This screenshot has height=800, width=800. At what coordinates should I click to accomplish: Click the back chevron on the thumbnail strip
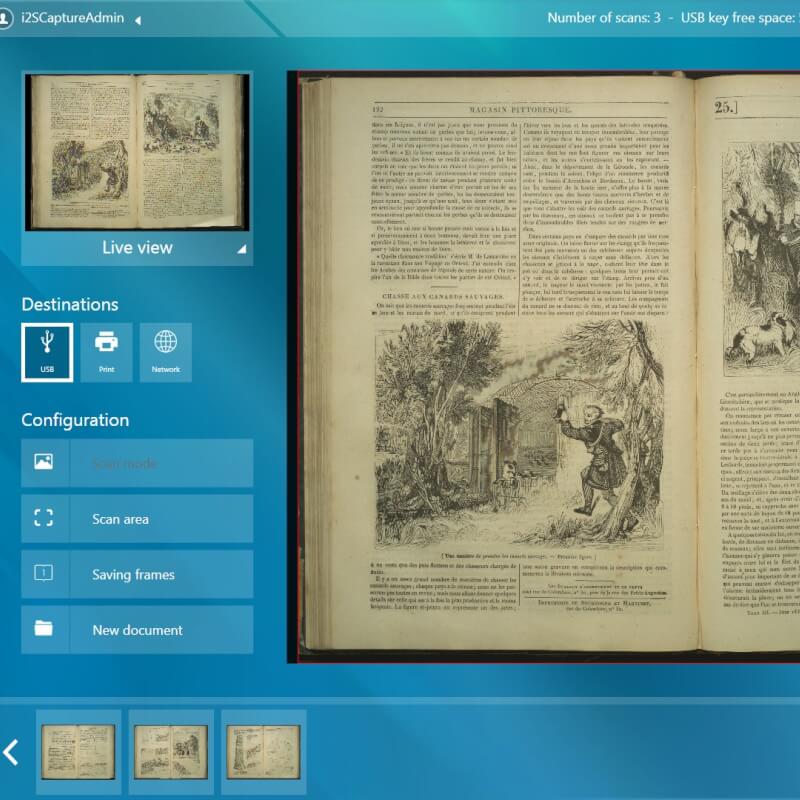pyautogui.click(x=12, y=752)
